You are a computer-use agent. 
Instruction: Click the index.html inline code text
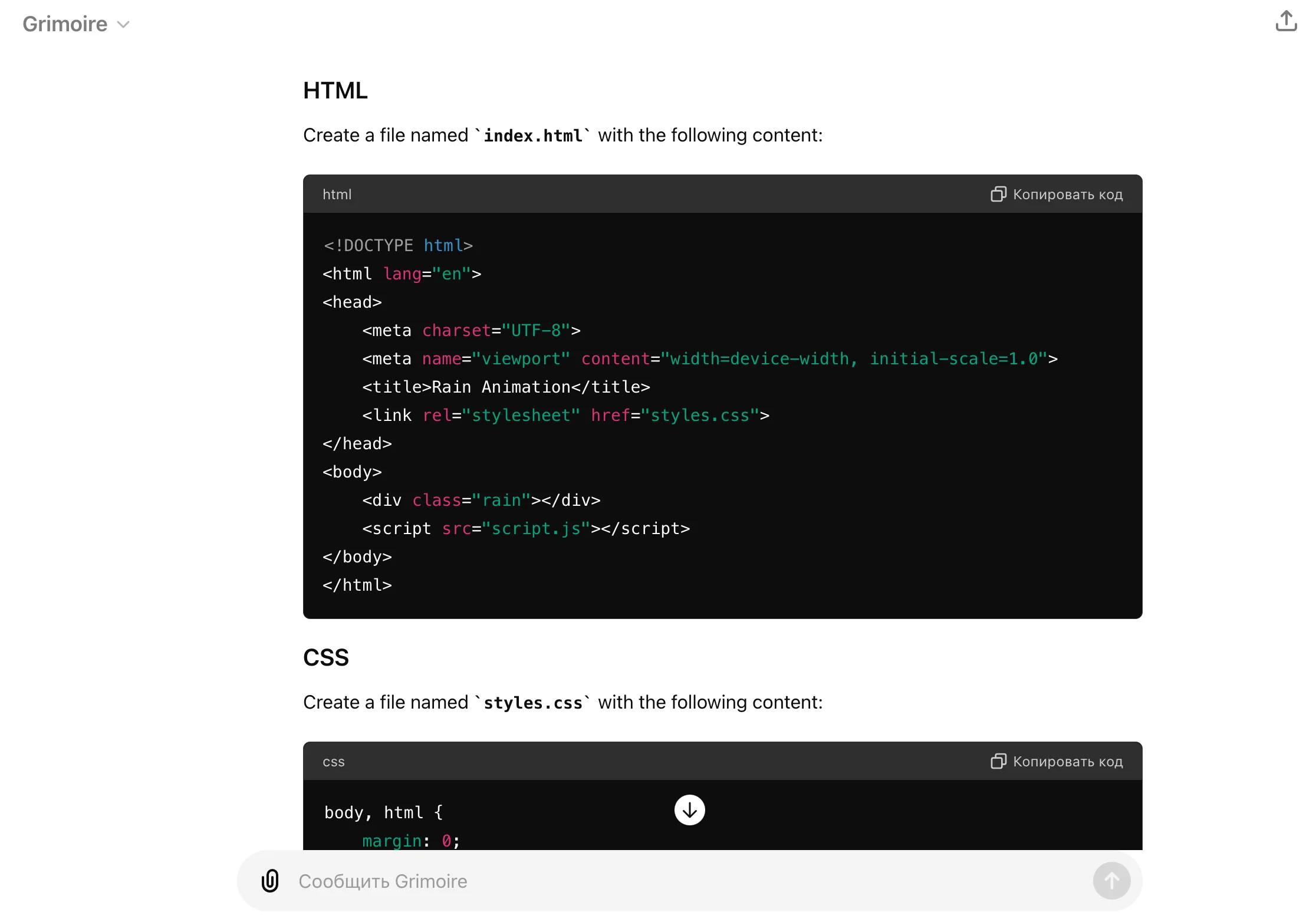point(533,136)
